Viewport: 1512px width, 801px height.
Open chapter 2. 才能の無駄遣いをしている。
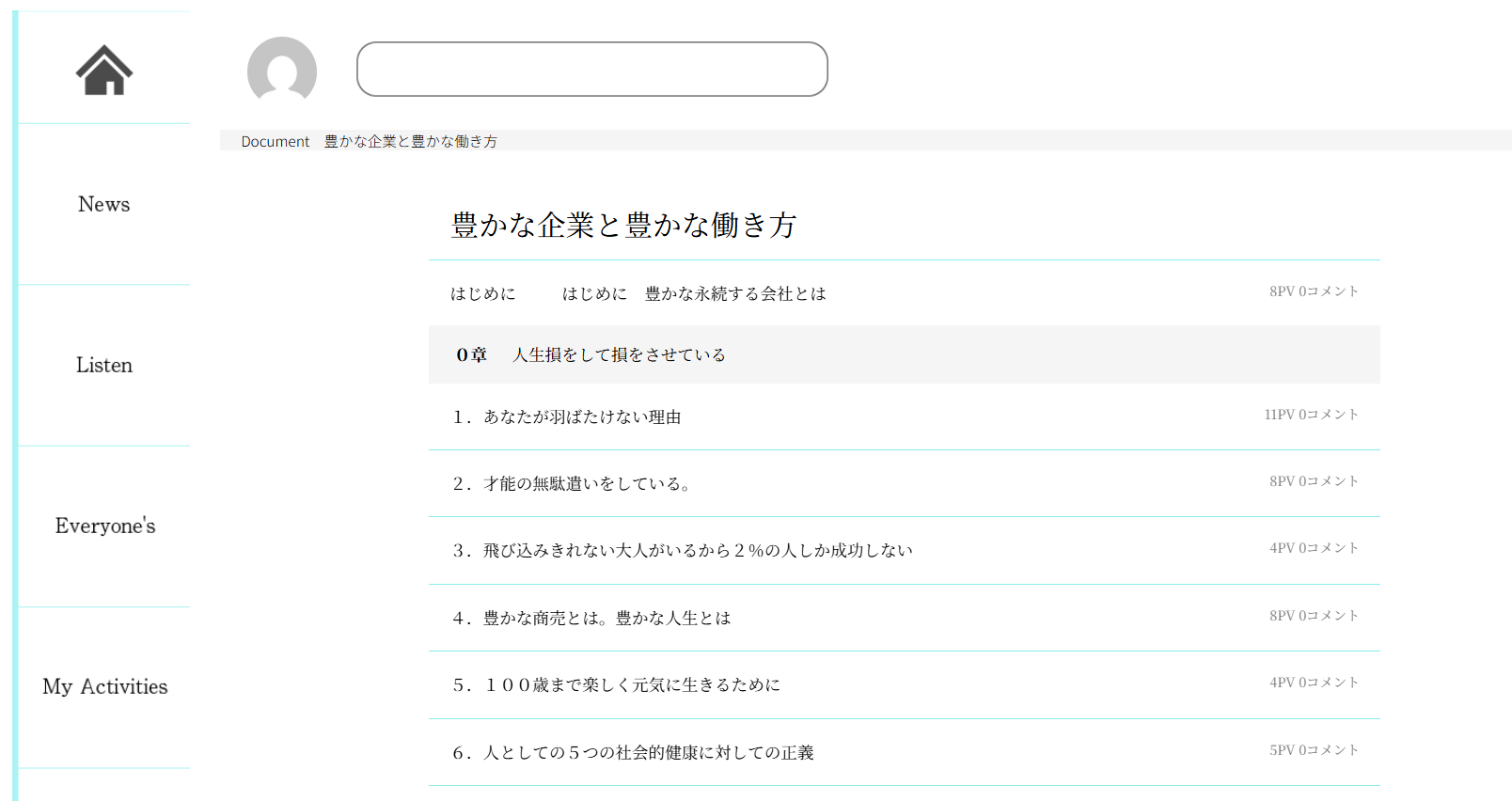[572, 483]
